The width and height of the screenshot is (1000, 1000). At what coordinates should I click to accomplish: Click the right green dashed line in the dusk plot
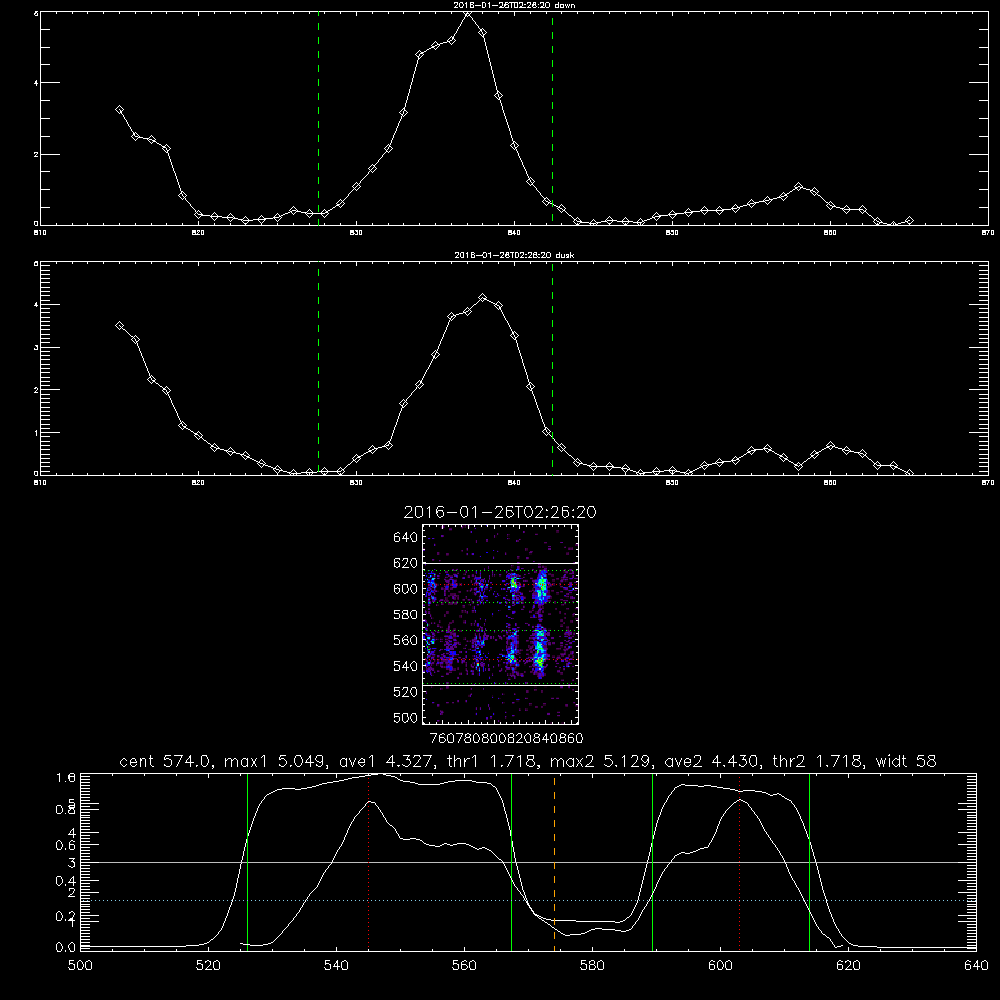pyautogui.click(x=552, y=369)
